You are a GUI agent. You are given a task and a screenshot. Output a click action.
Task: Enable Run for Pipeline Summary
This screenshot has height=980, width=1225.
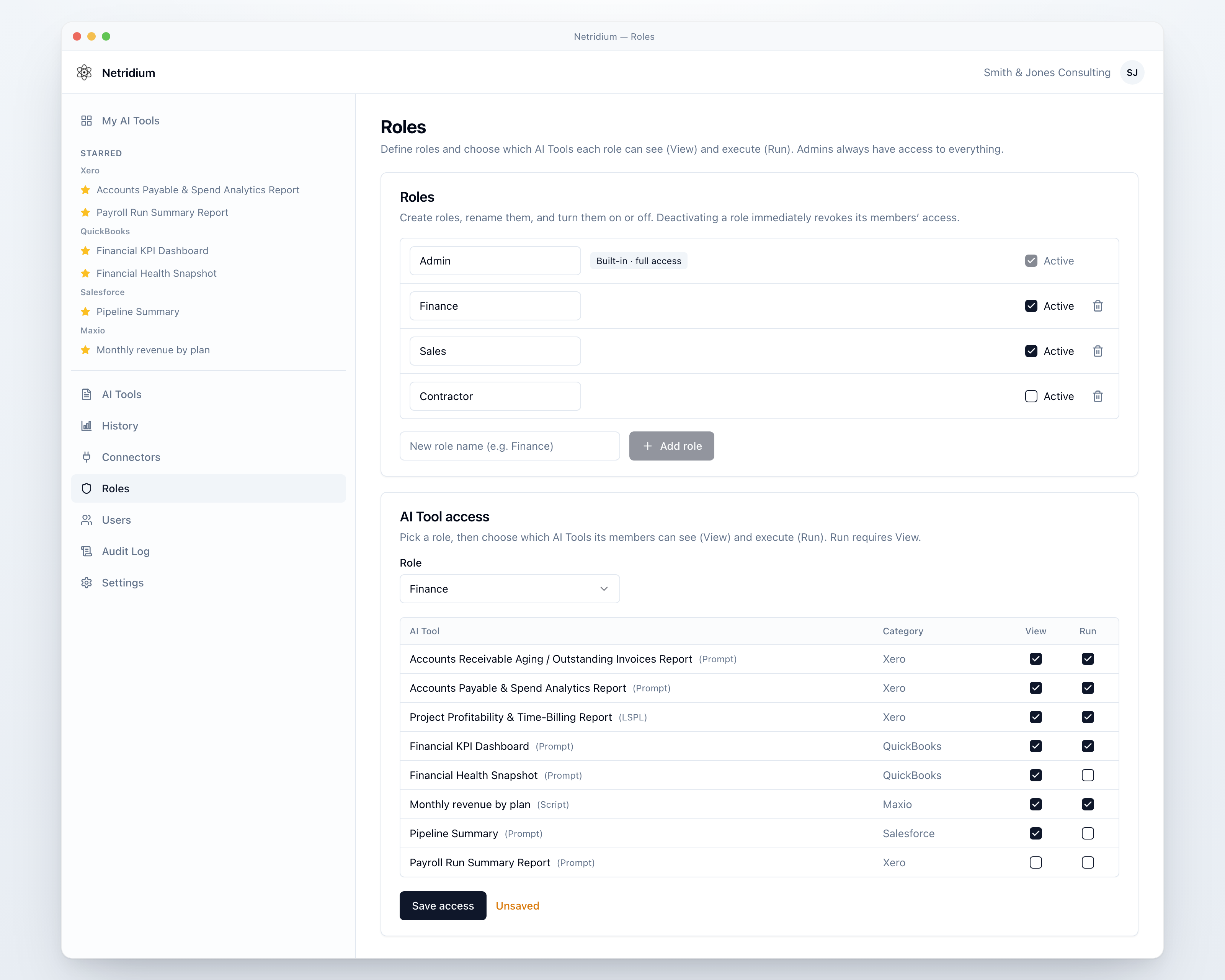(1088, 833)
